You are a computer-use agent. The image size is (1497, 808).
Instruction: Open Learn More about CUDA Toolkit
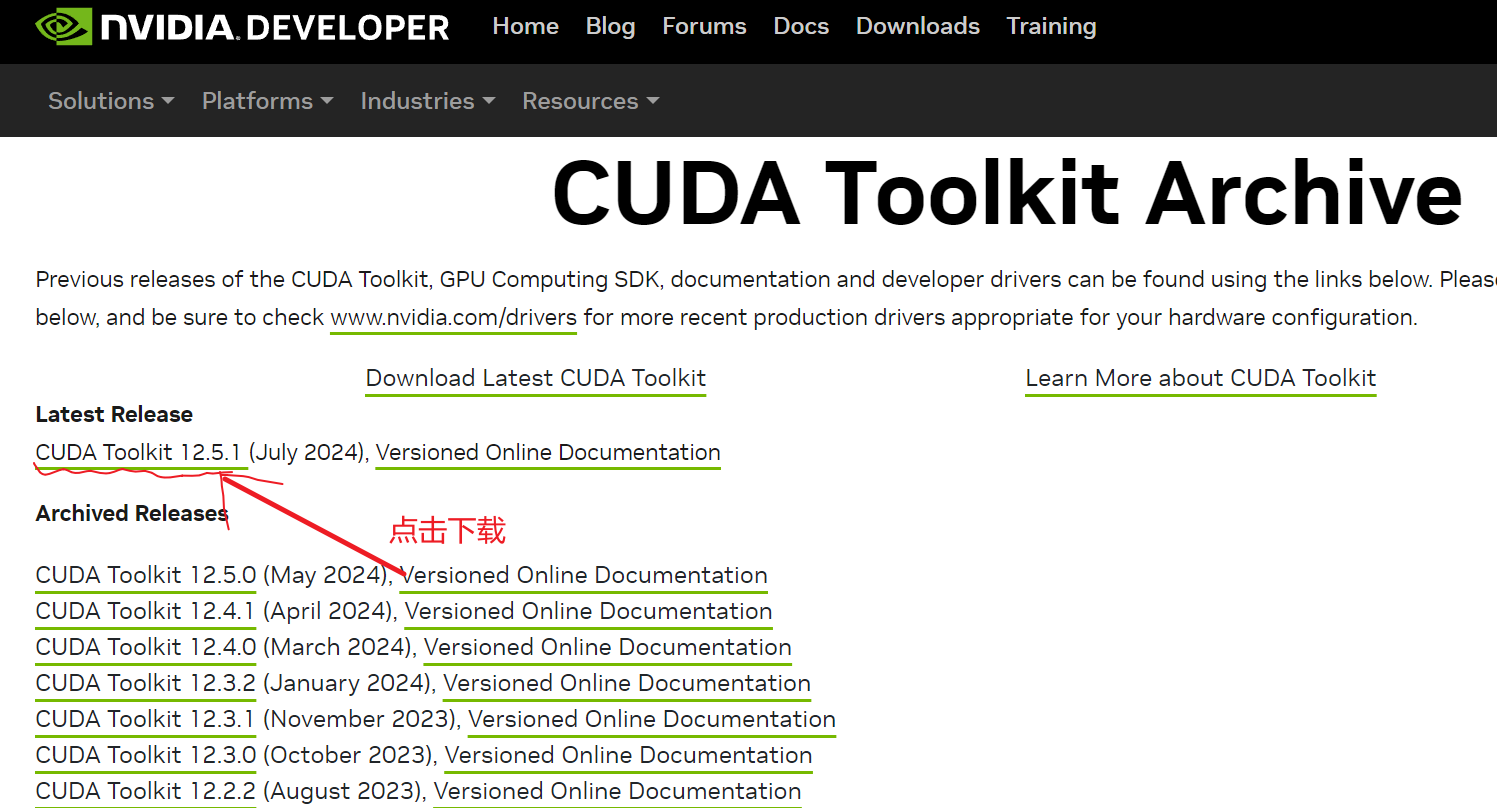point(1200,379)
